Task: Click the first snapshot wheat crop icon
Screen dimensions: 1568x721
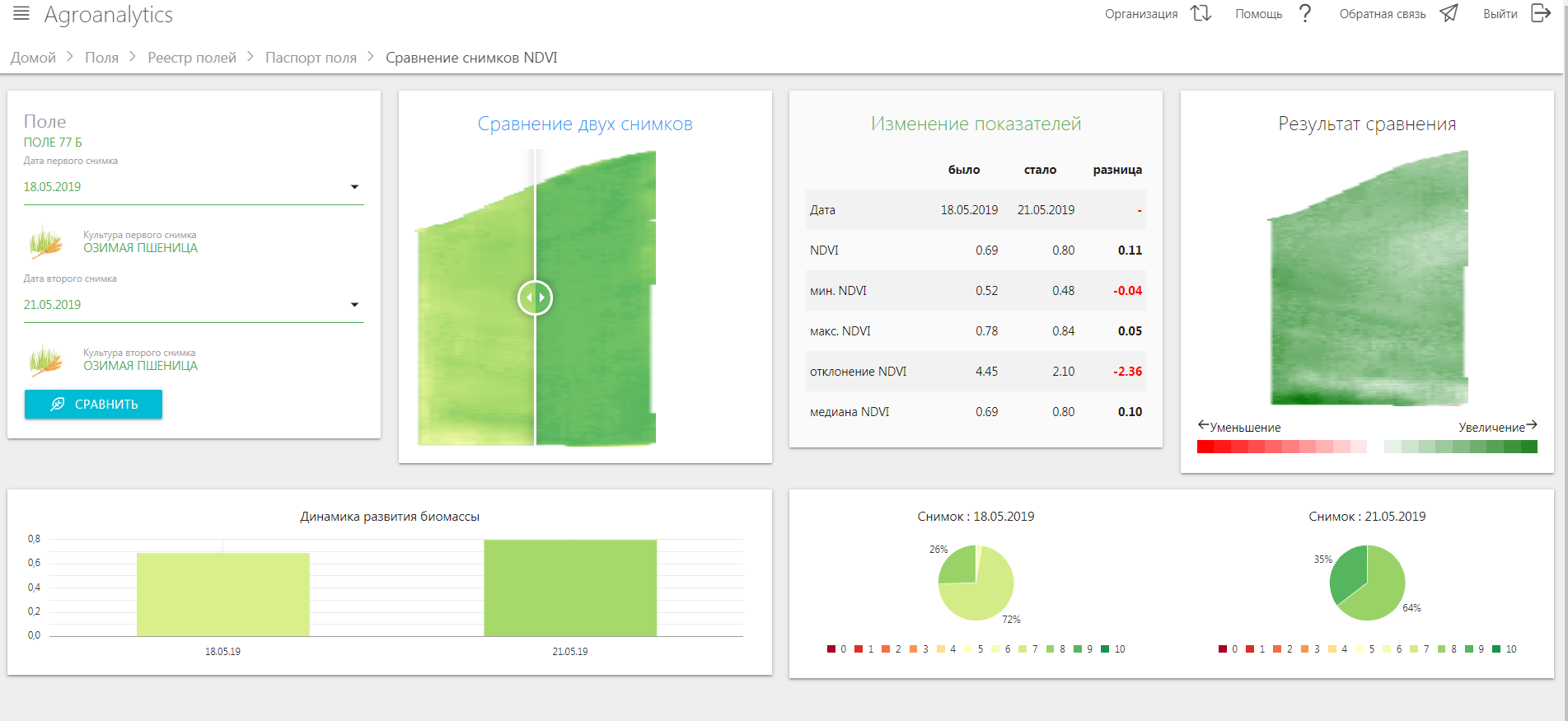Action: [46, 242]
